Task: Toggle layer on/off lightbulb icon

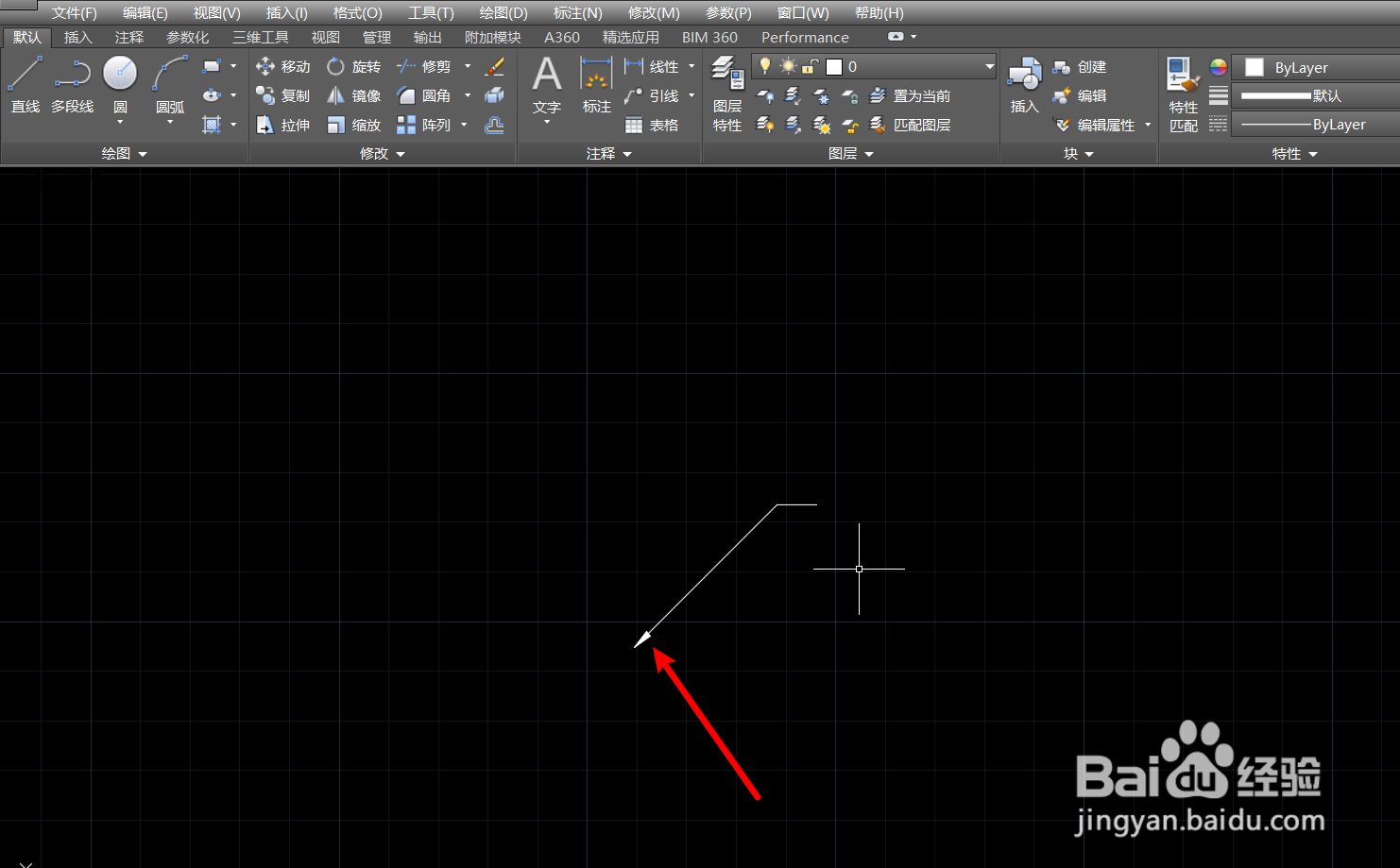Action: [765, 66]
